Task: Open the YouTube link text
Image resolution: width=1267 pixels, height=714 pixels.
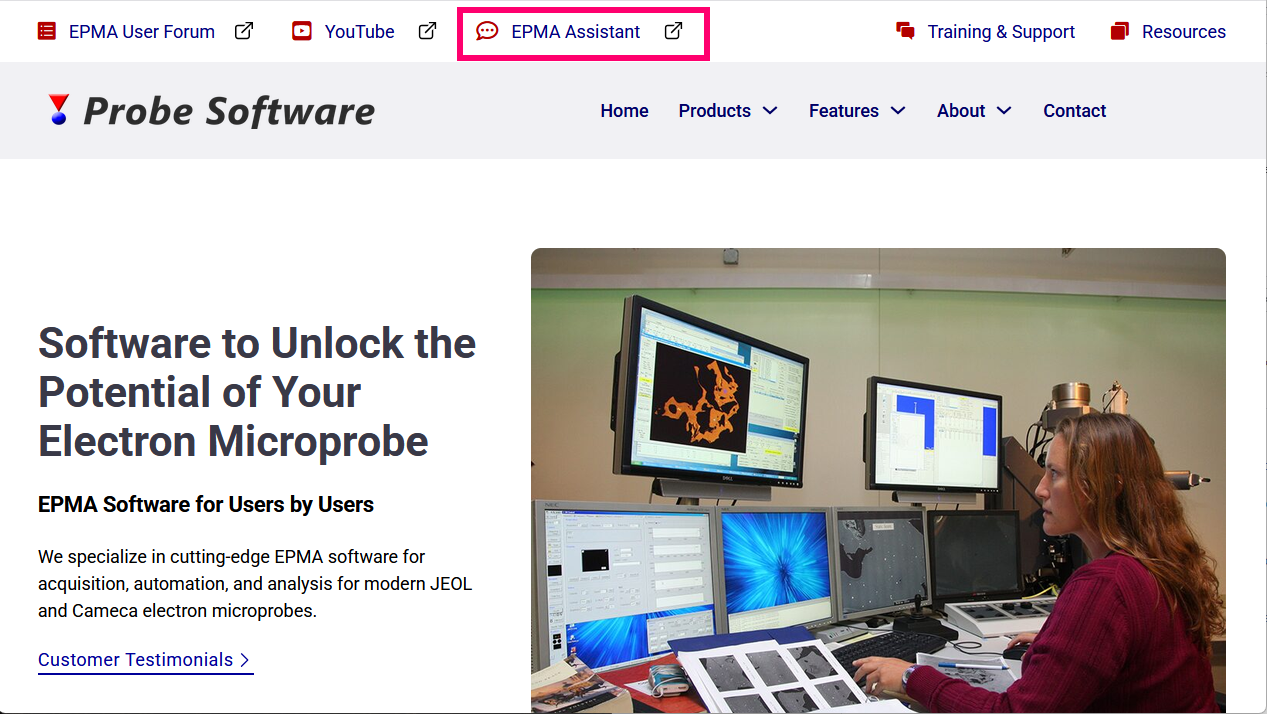Action: click(x=359, y=32)
